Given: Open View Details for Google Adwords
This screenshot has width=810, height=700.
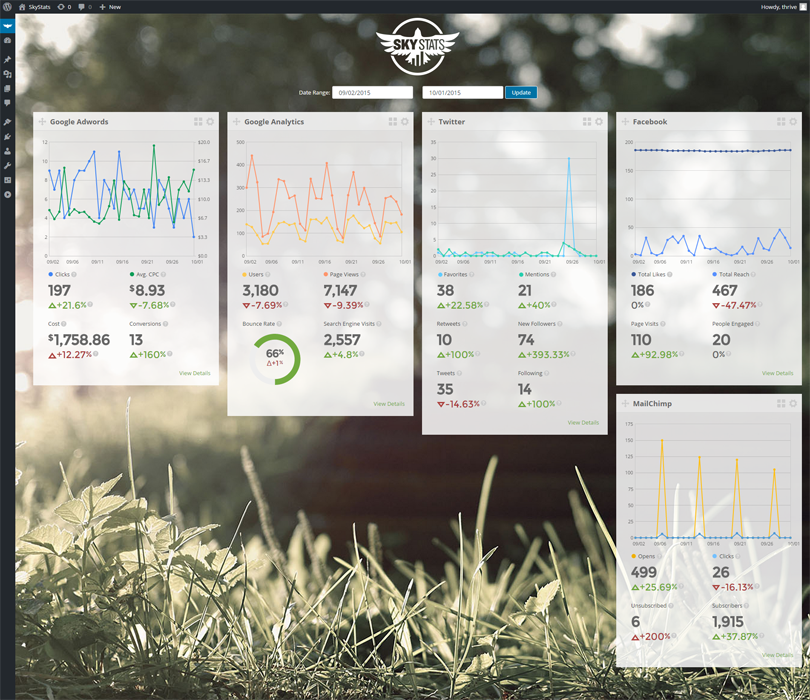Looking at the screenshot, I should click(x=195, y=373).
